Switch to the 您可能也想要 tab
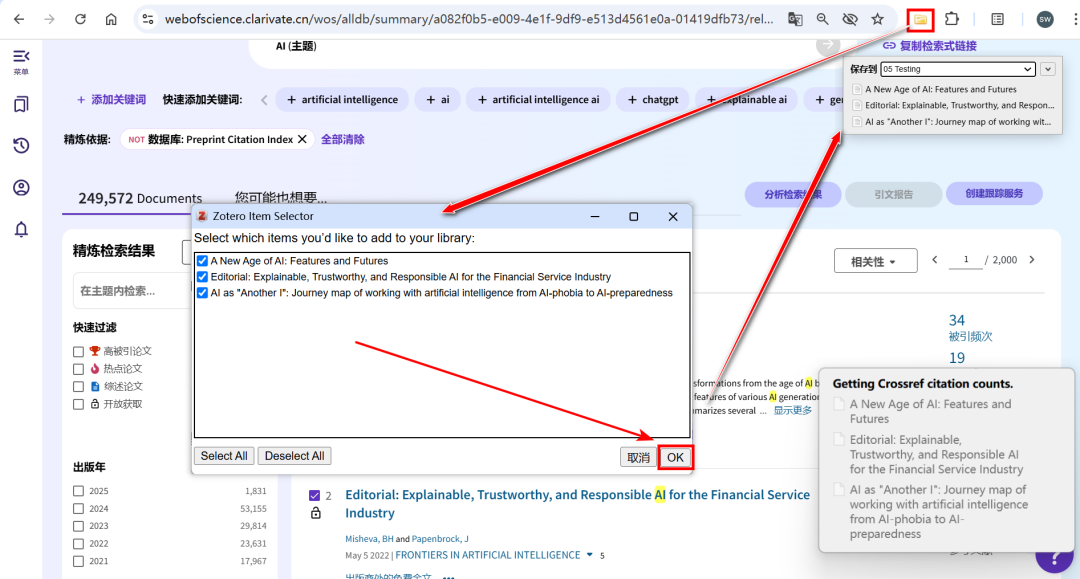This screenshot has width=1080, height=579. point(281,198)
